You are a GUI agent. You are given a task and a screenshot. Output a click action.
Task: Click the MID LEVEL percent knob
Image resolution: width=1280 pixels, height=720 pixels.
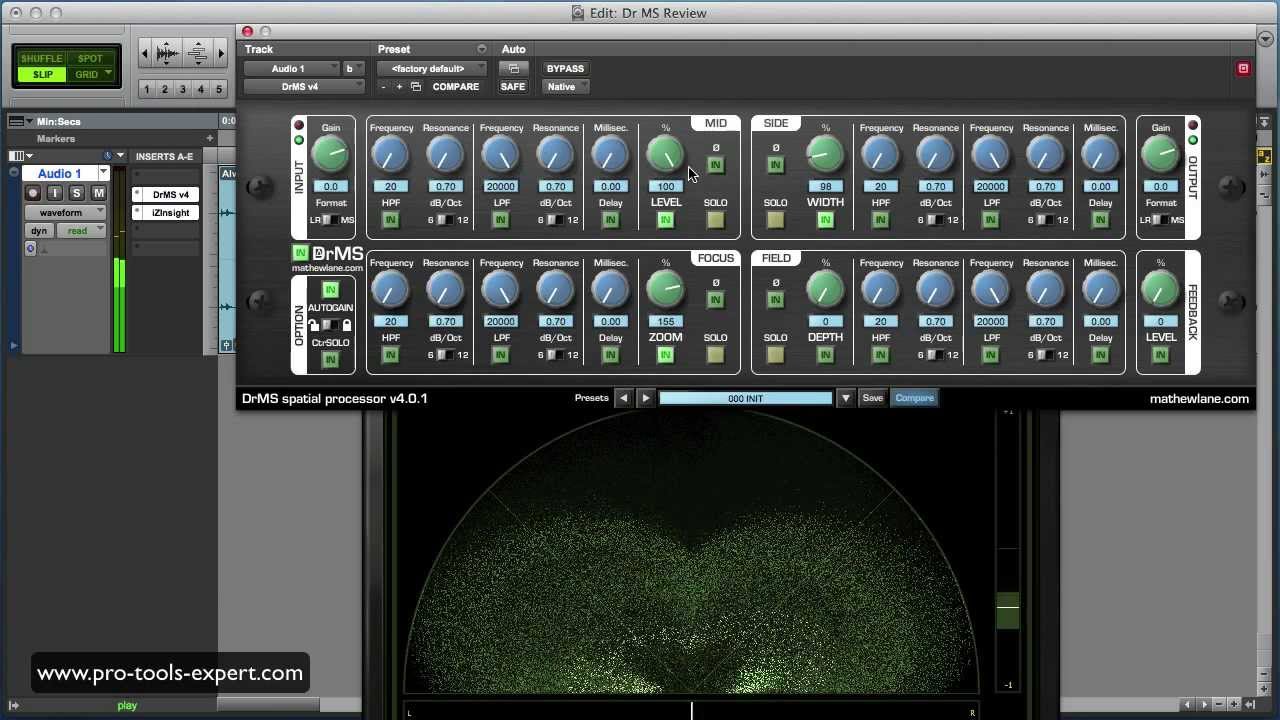pos(665,154)
